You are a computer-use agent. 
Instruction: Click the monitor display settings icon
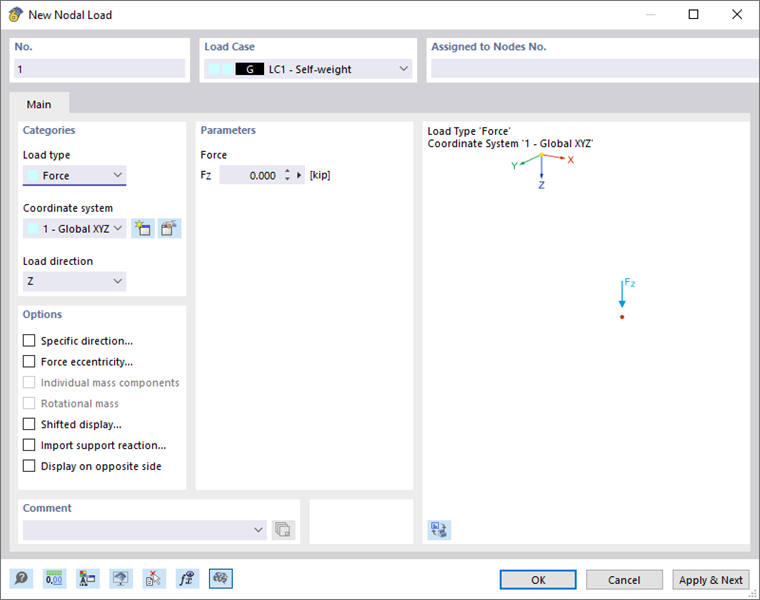(121, 578)
